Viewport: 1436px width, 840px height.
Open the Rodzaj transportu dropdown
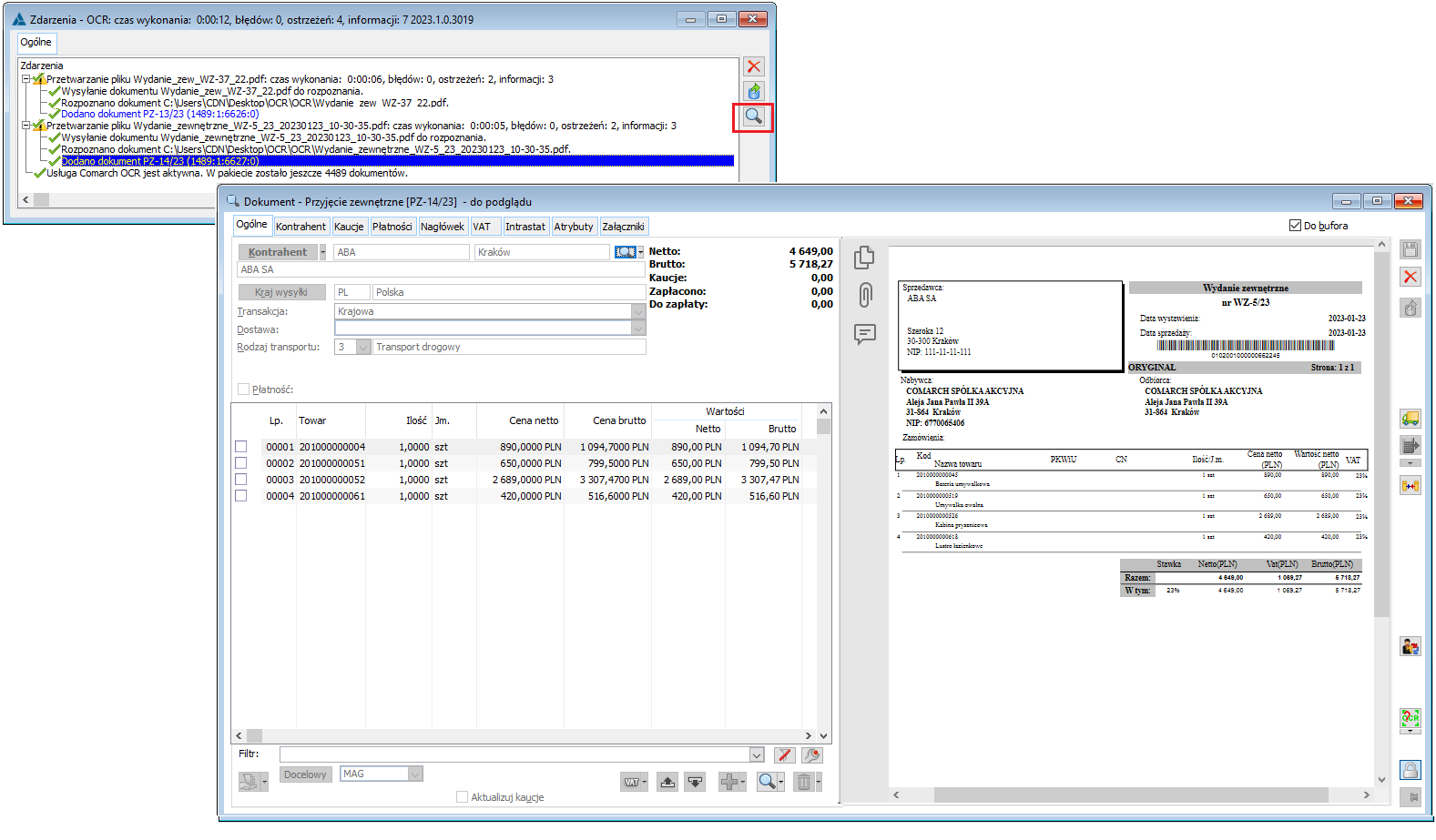[x=363, y=347]
